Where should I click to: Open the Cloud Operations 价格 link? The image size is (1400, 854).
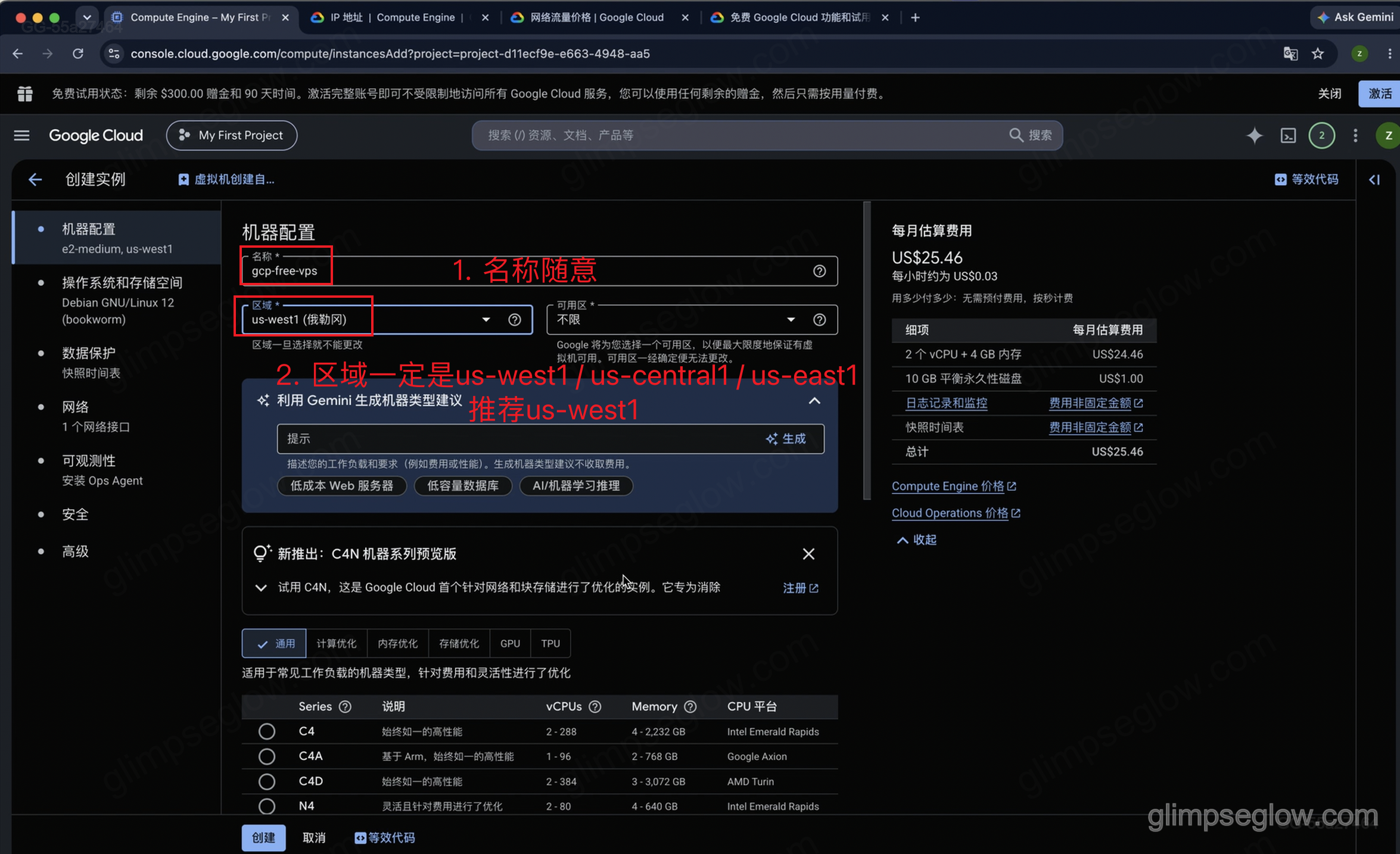pyautogui.click(x=956, y=513)
